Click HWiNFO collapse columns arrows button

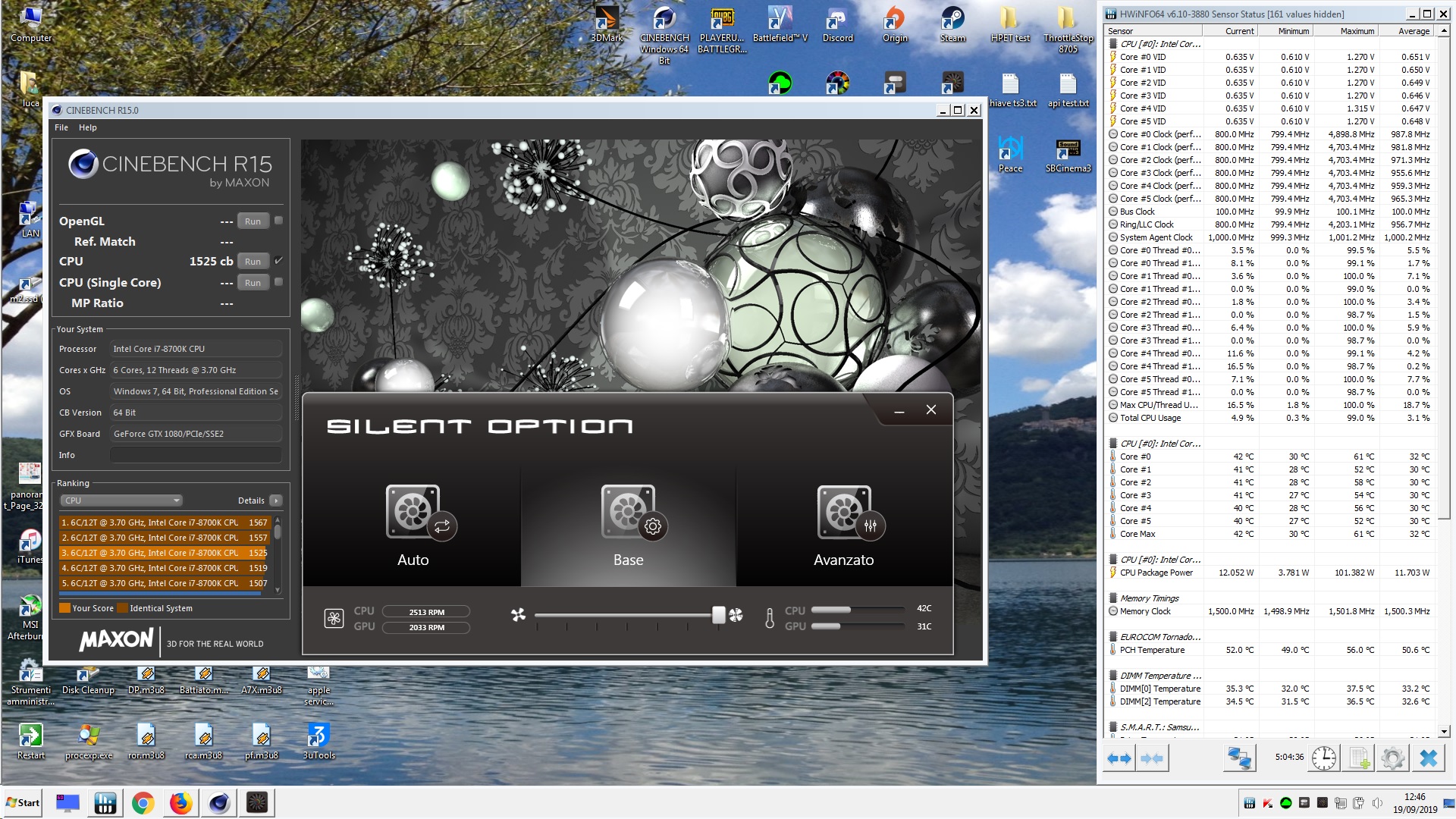pos(1152,758)
